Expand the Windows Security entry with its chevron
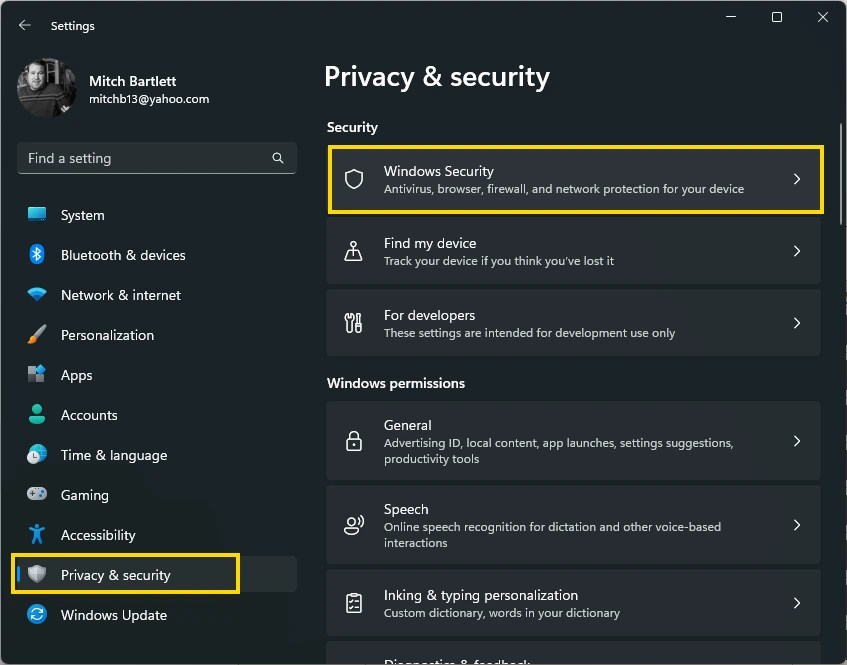Image resolution: width=847 pixels, height=665 pixels. pos(797,180)
